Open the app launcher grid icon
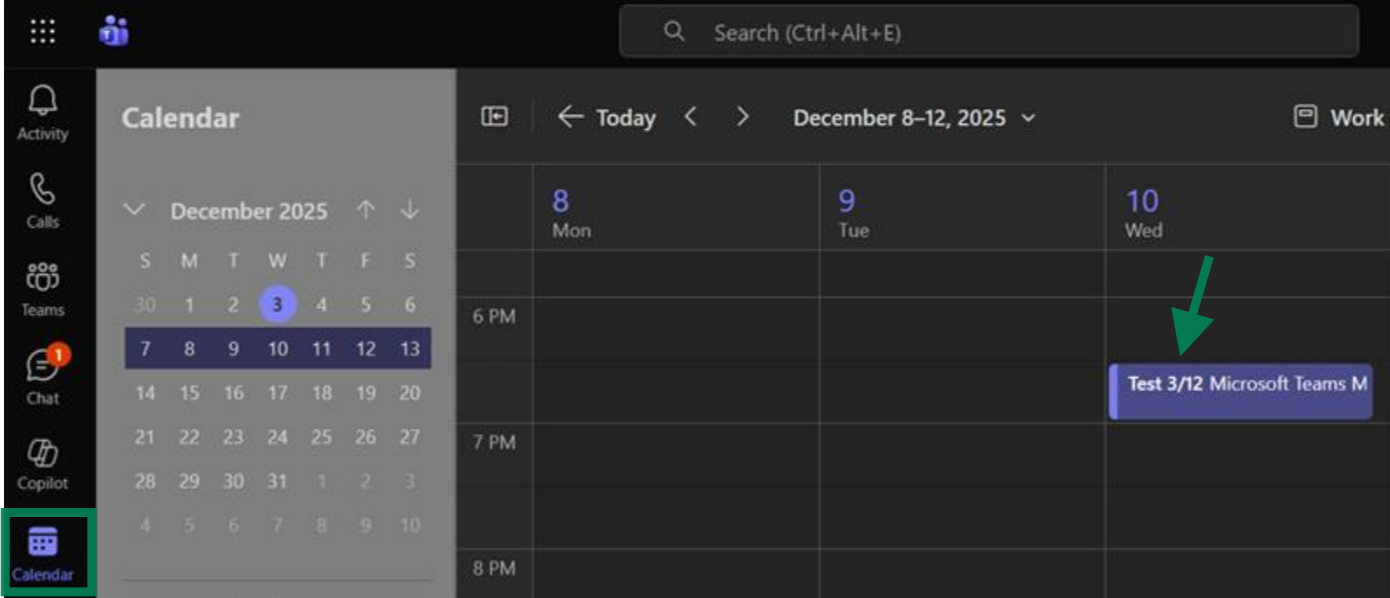Image resolution: width=1390 pixels, height=598 pixels. click(x=42, y=32)
